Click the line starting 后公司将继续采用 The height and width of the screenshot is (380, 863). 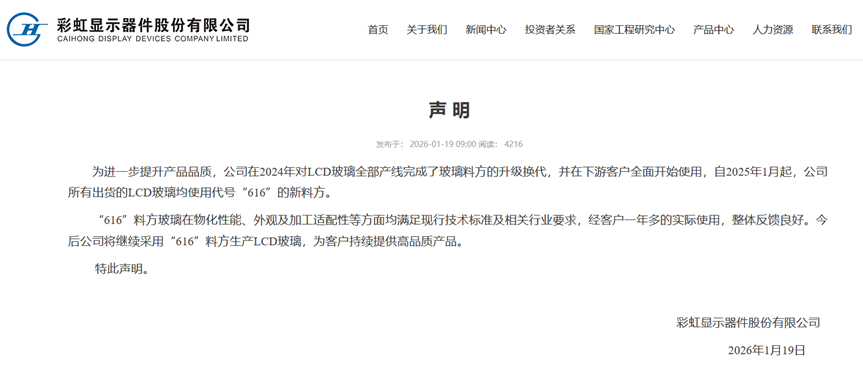coord(265,242)
